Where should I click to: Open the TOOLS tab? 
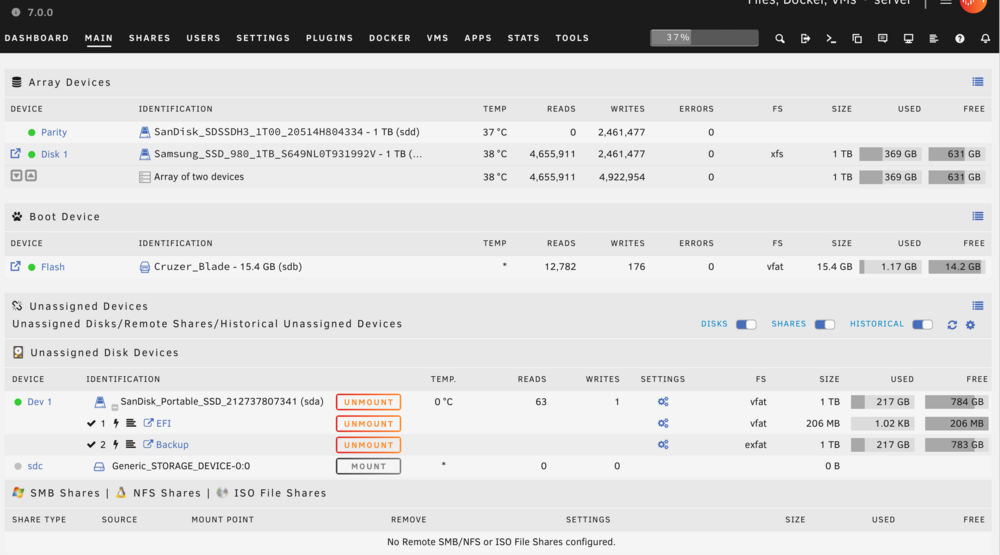(572, 38)
